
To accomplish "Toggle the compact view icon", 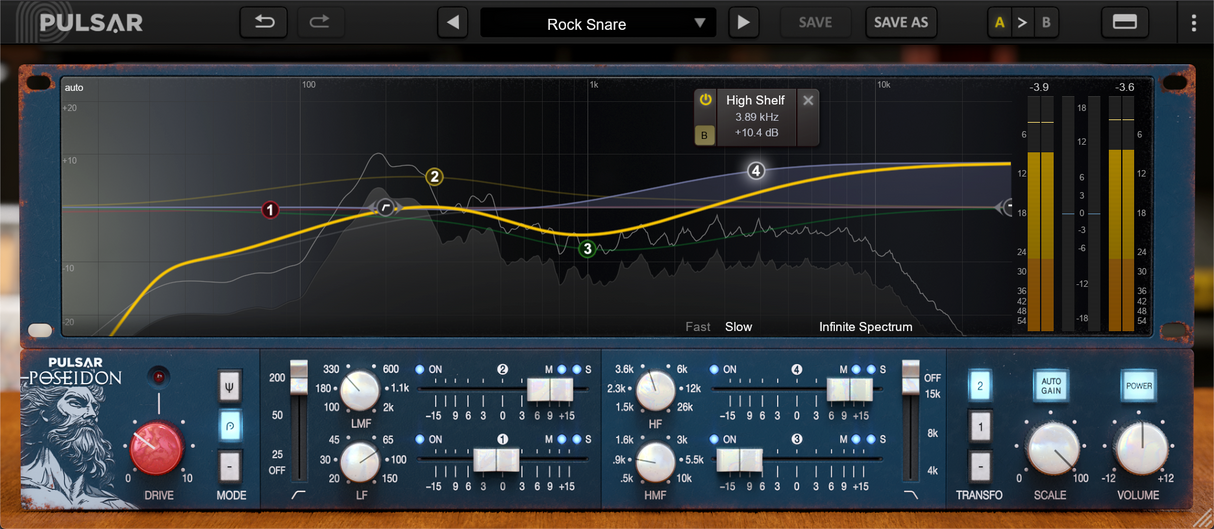I will click(x=1124, y=22).
